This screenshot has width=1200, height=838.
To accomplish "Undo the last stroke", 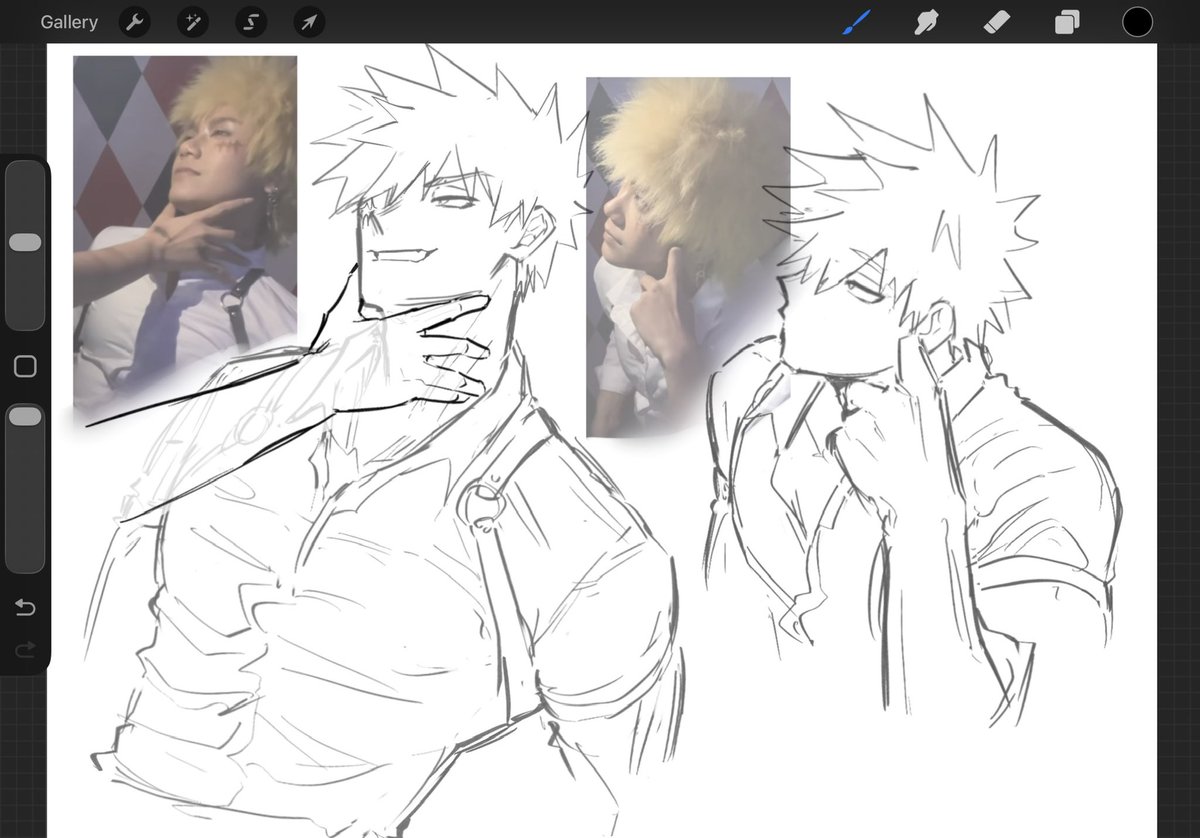I will pyautogui.click(x=25, y=608).
